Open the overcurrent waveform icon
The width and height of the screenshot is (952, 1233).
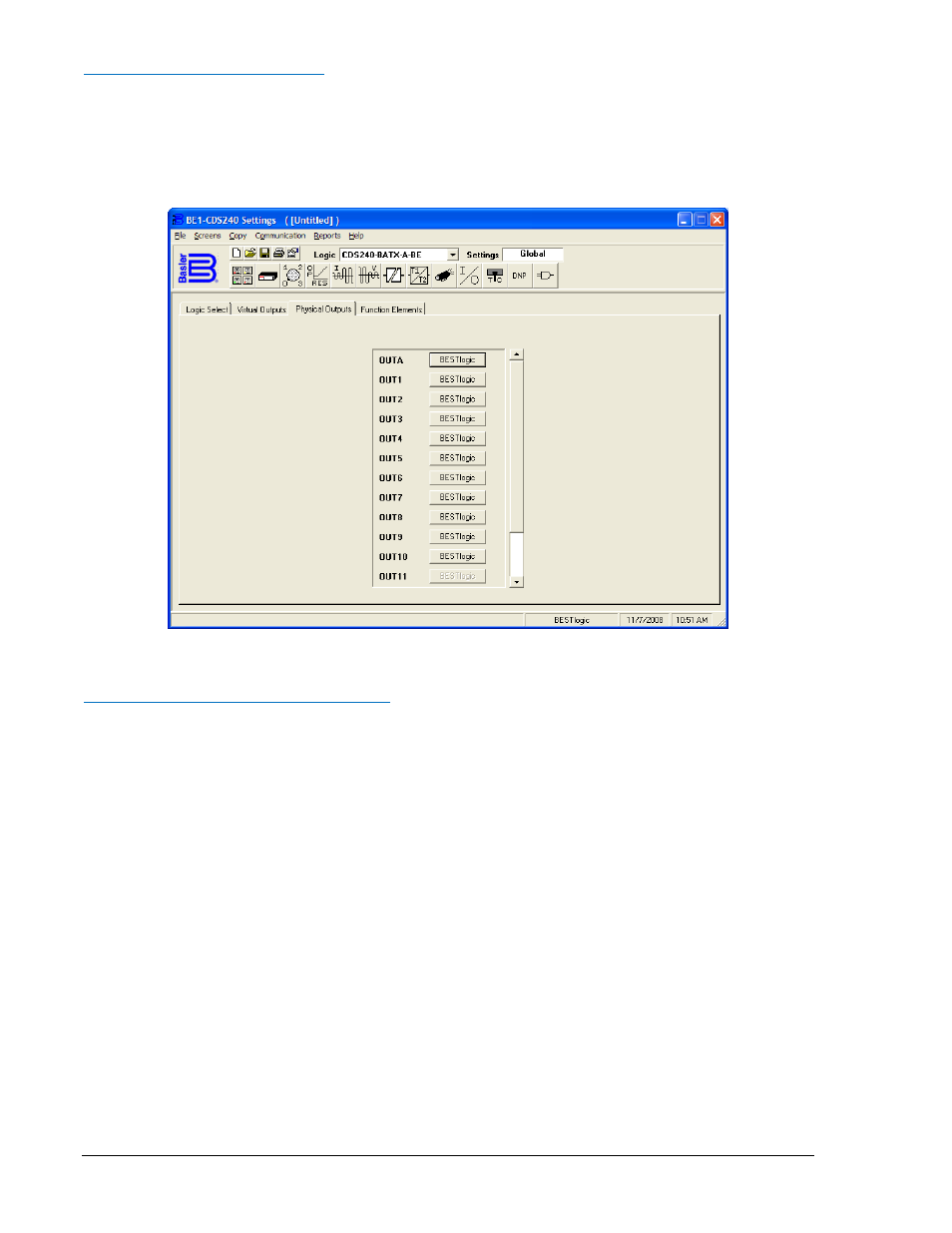343,276
